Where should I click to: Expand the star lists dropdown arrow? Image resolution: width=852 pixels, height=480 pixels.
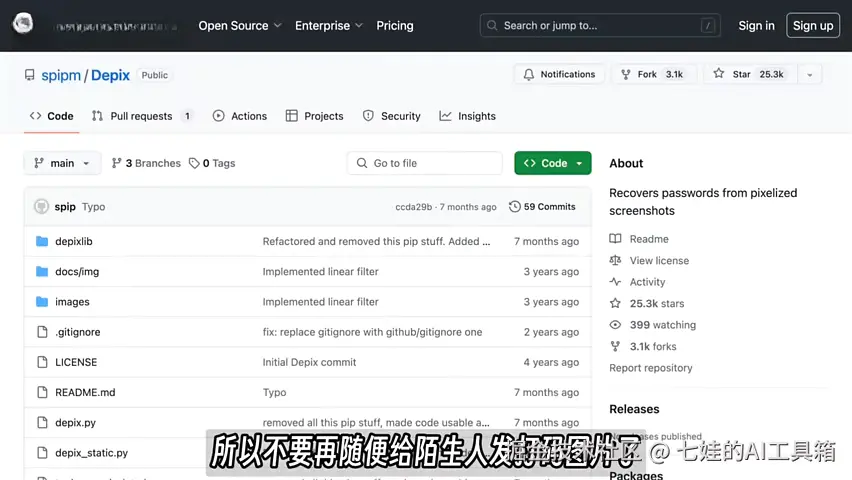click(810, 74)
